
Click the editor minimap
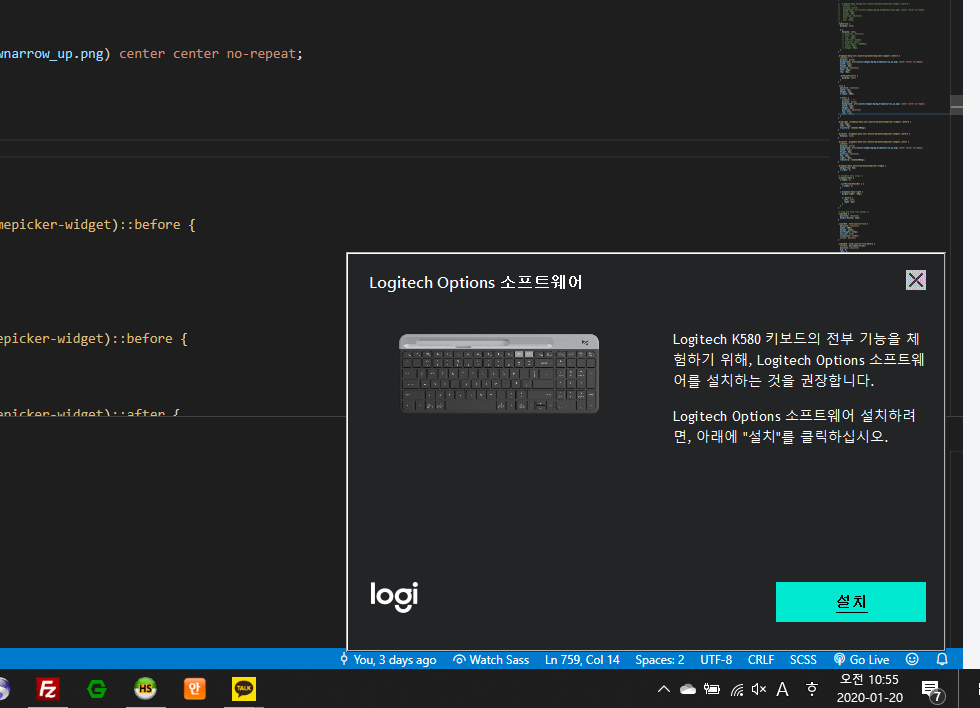click(x=892, y=125)
